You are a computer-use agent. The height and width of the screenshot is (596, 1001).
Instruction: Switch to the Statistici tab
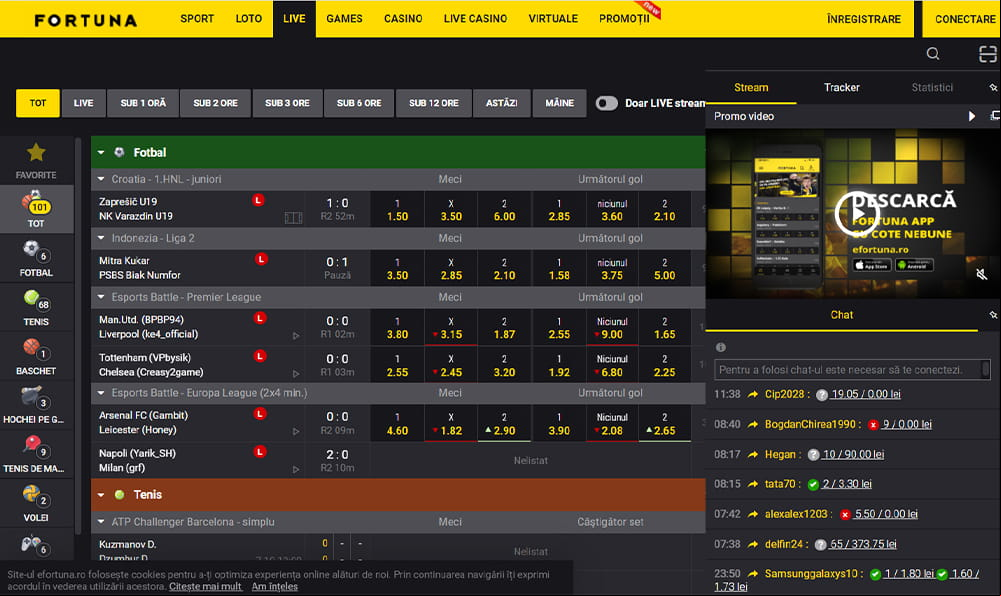(932, 87)
